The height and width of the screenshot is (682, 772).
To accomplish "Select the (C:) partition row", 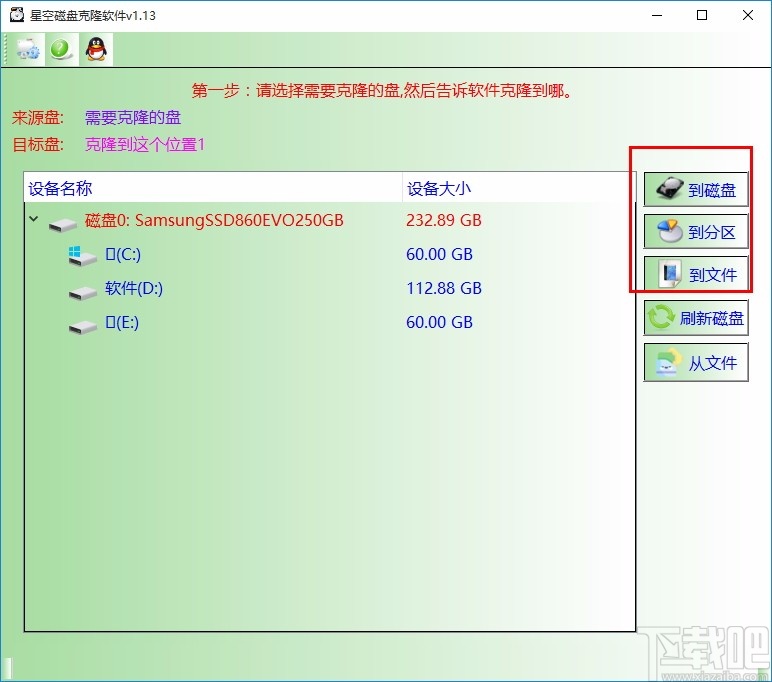I will [x=329, y=254].
